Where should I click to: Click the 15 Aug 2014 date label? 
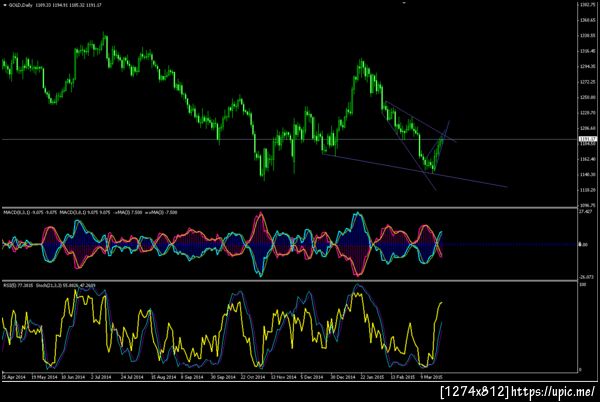click(163, 377)
